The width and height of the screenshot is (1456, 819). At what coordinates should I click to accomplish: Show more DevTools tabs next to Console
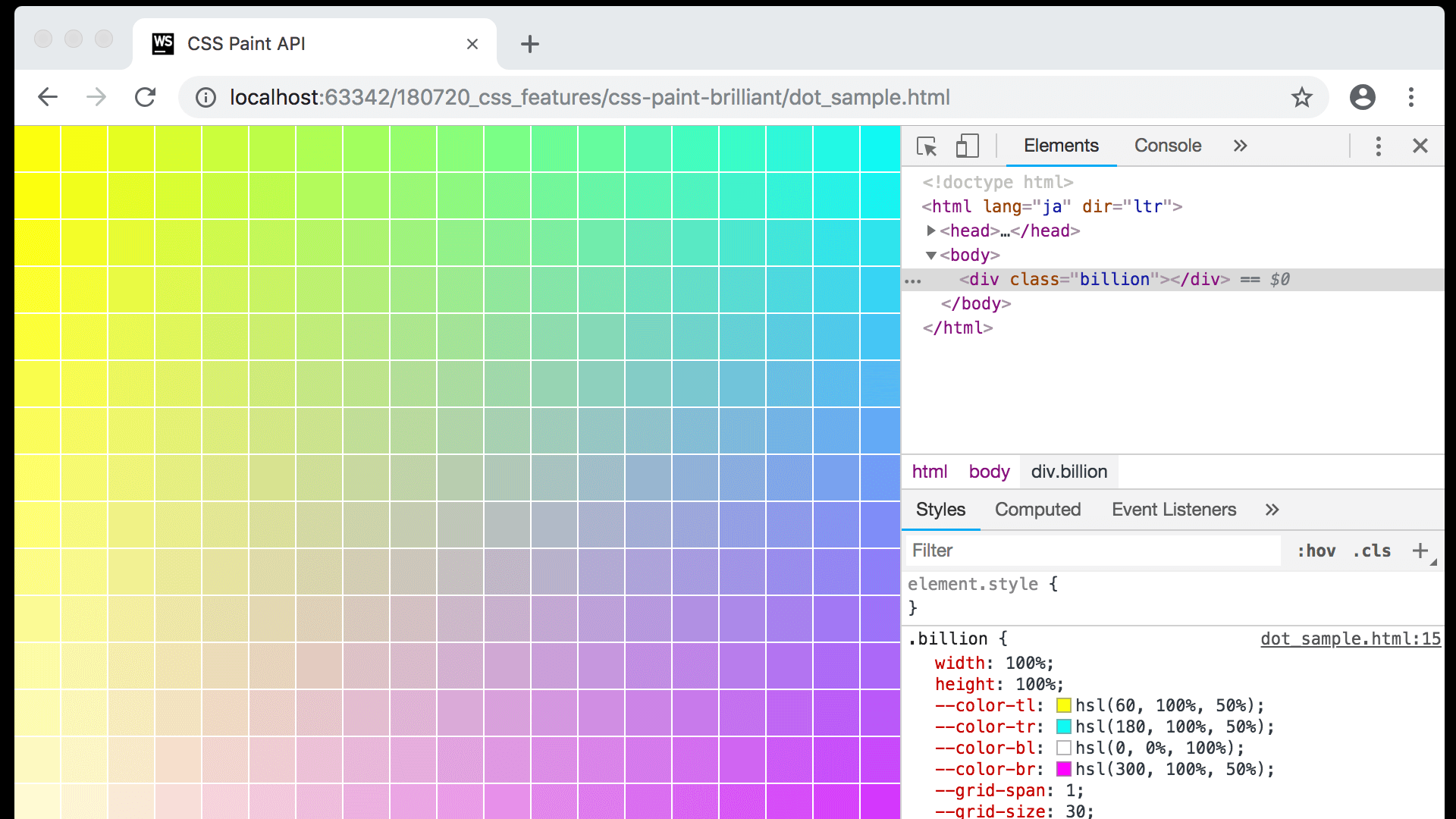[x=1240, y=146]
